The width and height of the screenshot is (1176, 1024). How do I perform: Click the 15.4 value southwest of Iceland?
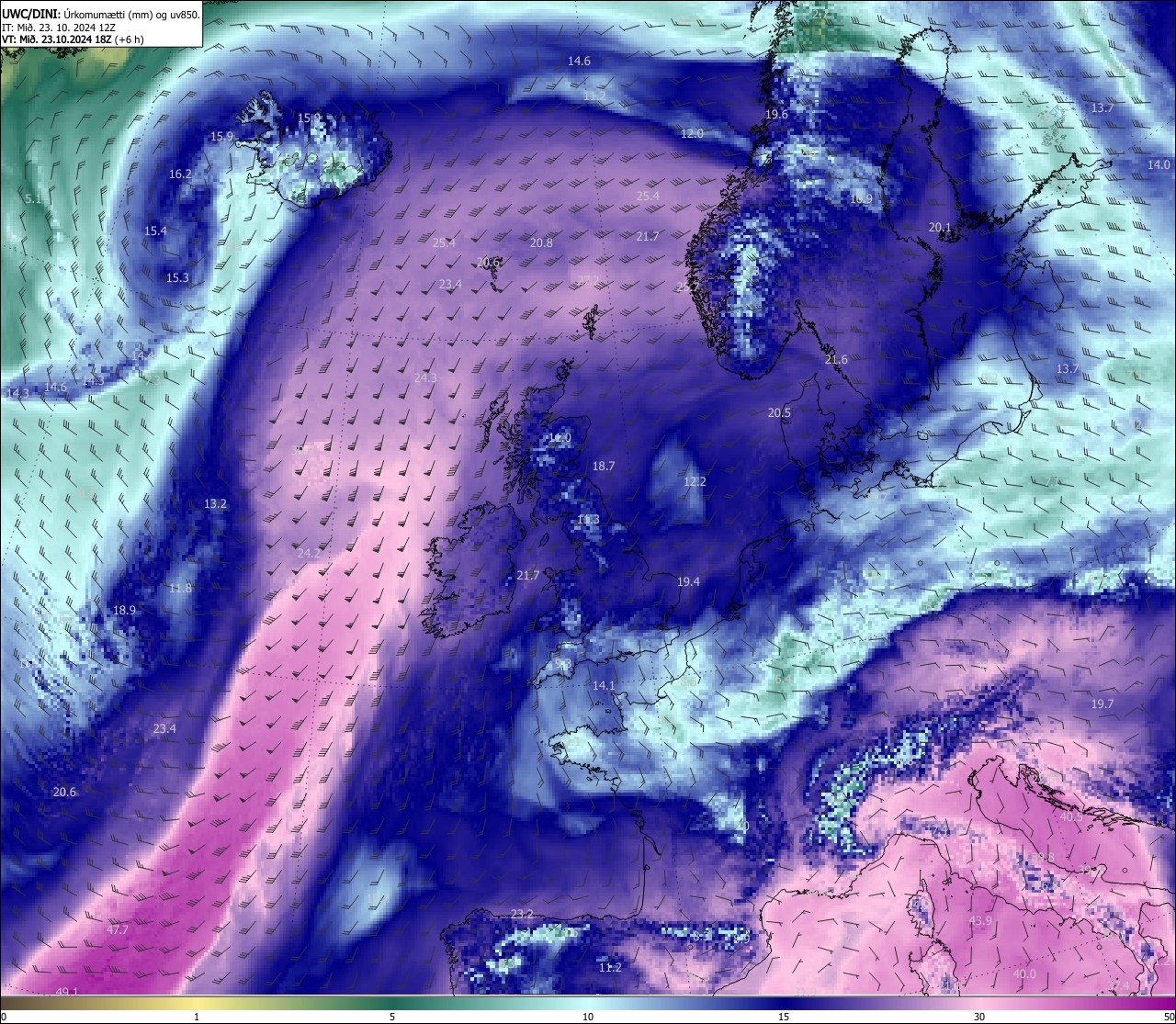point(155,231)
